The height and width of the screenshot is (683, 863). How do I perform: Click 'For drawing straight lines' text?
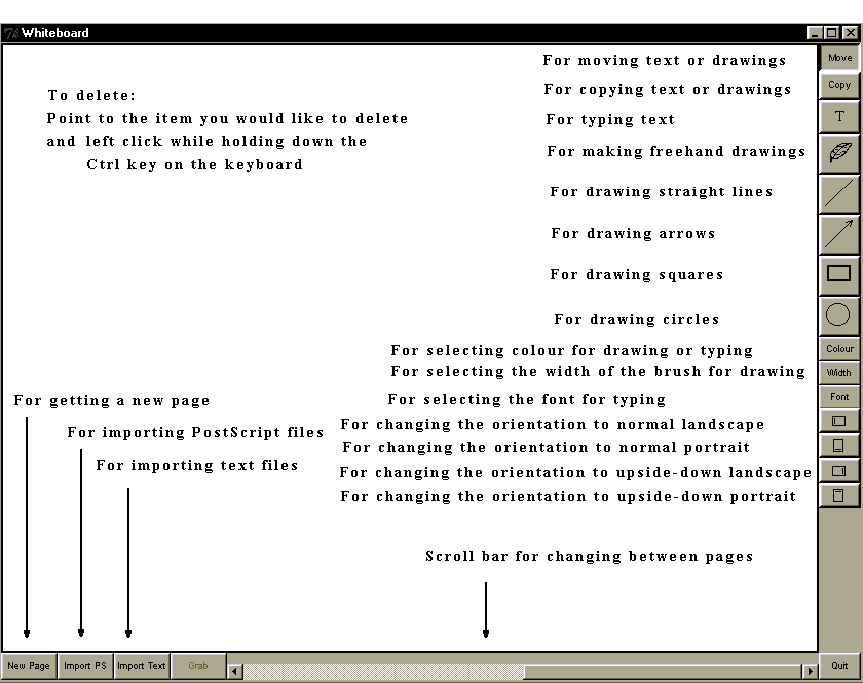pyautogui.click(x=662, y=192)
